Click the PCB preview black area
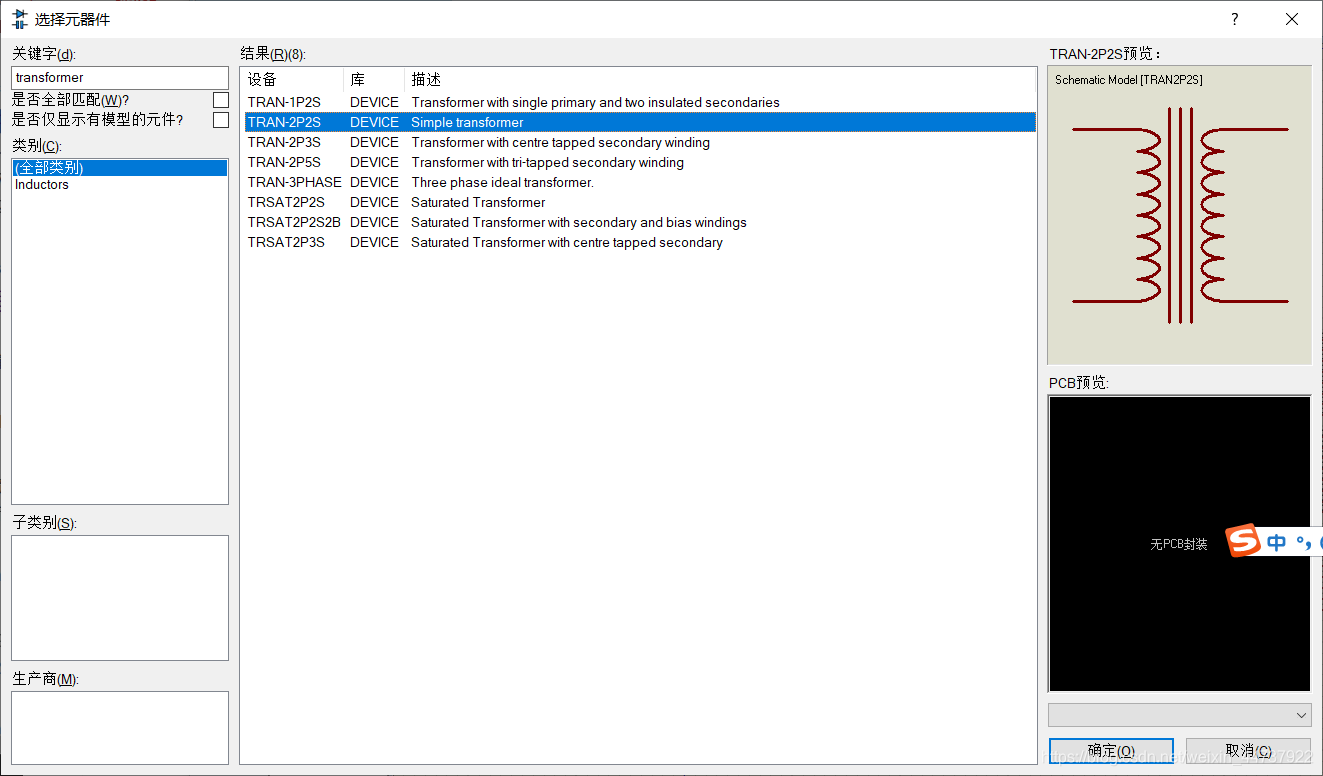This screenshot has width=1323, height=776. 1179,543
